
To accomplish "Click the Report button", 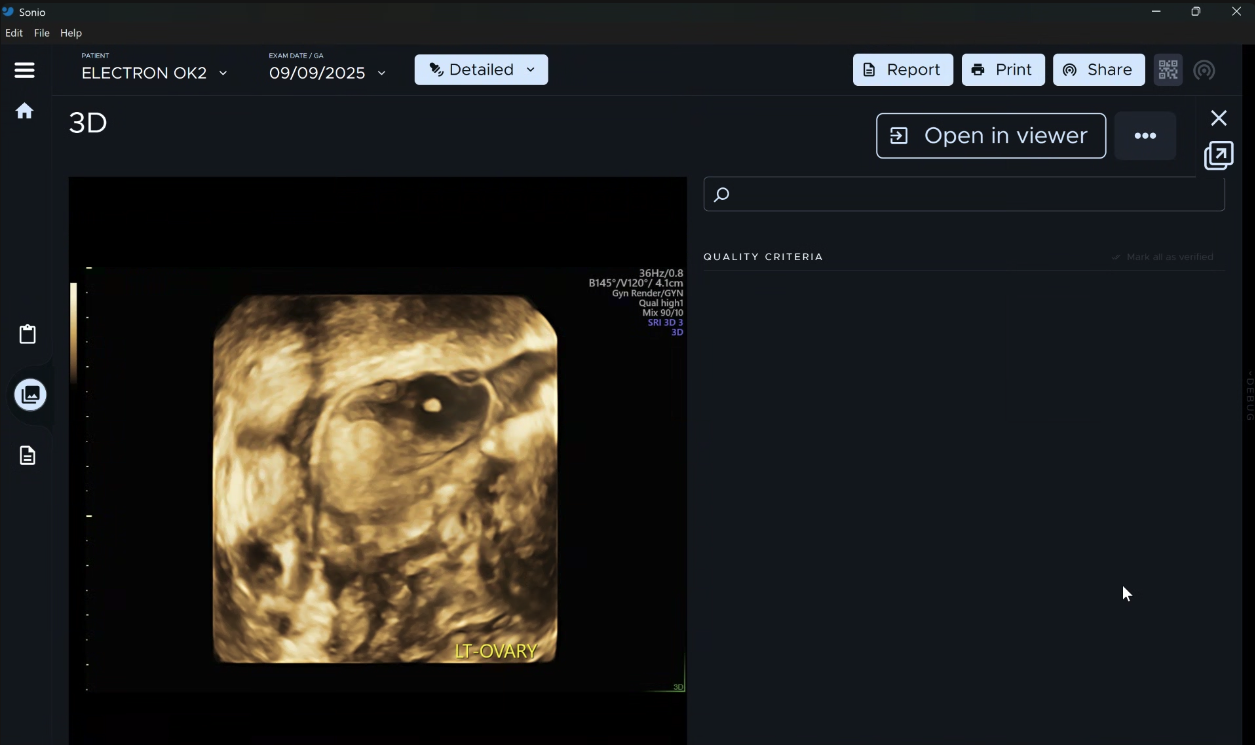I will (902, 70).
